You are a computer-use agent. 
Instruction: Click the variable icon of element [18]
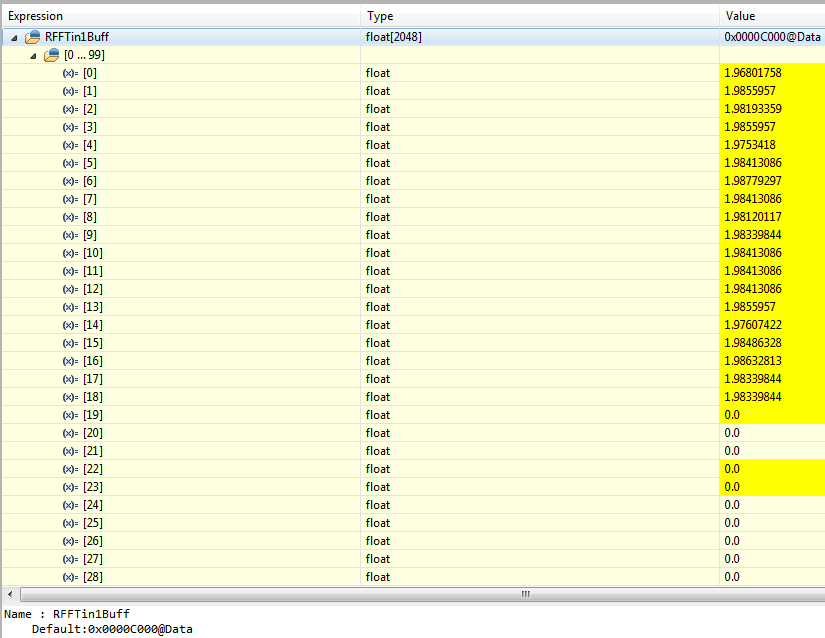point(71,397)
